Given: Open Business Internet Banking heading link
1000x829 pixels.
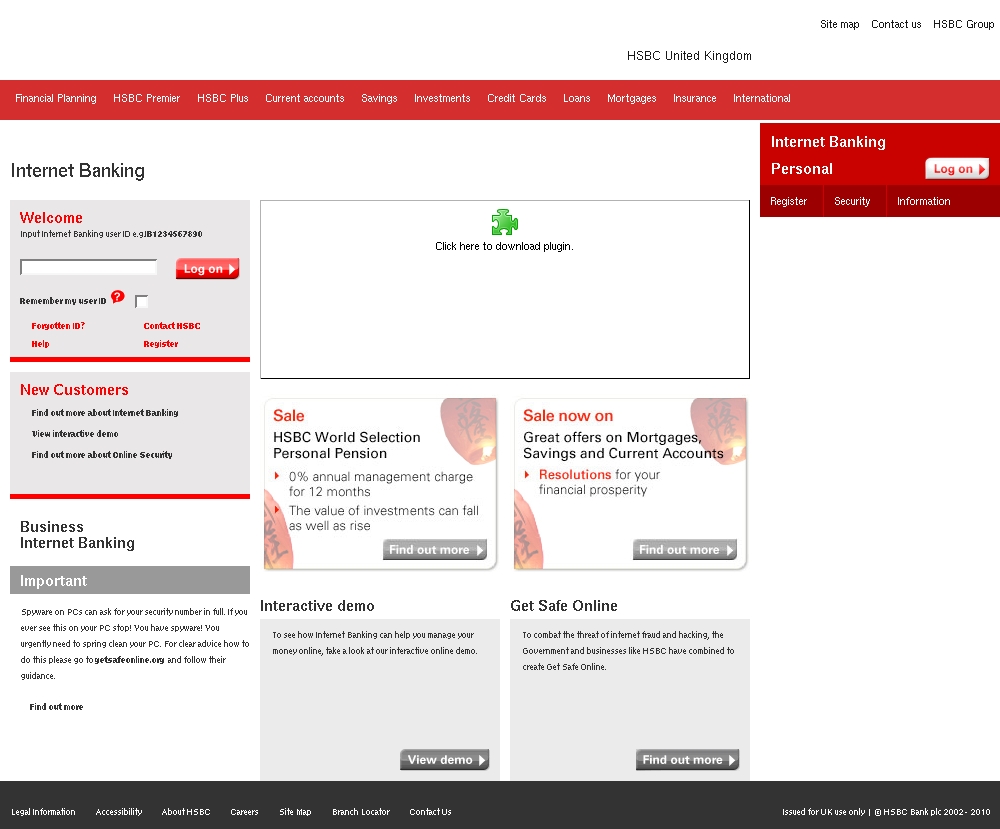Looking at the screenshot, I should pyautogui.click(x=77, y=535).
